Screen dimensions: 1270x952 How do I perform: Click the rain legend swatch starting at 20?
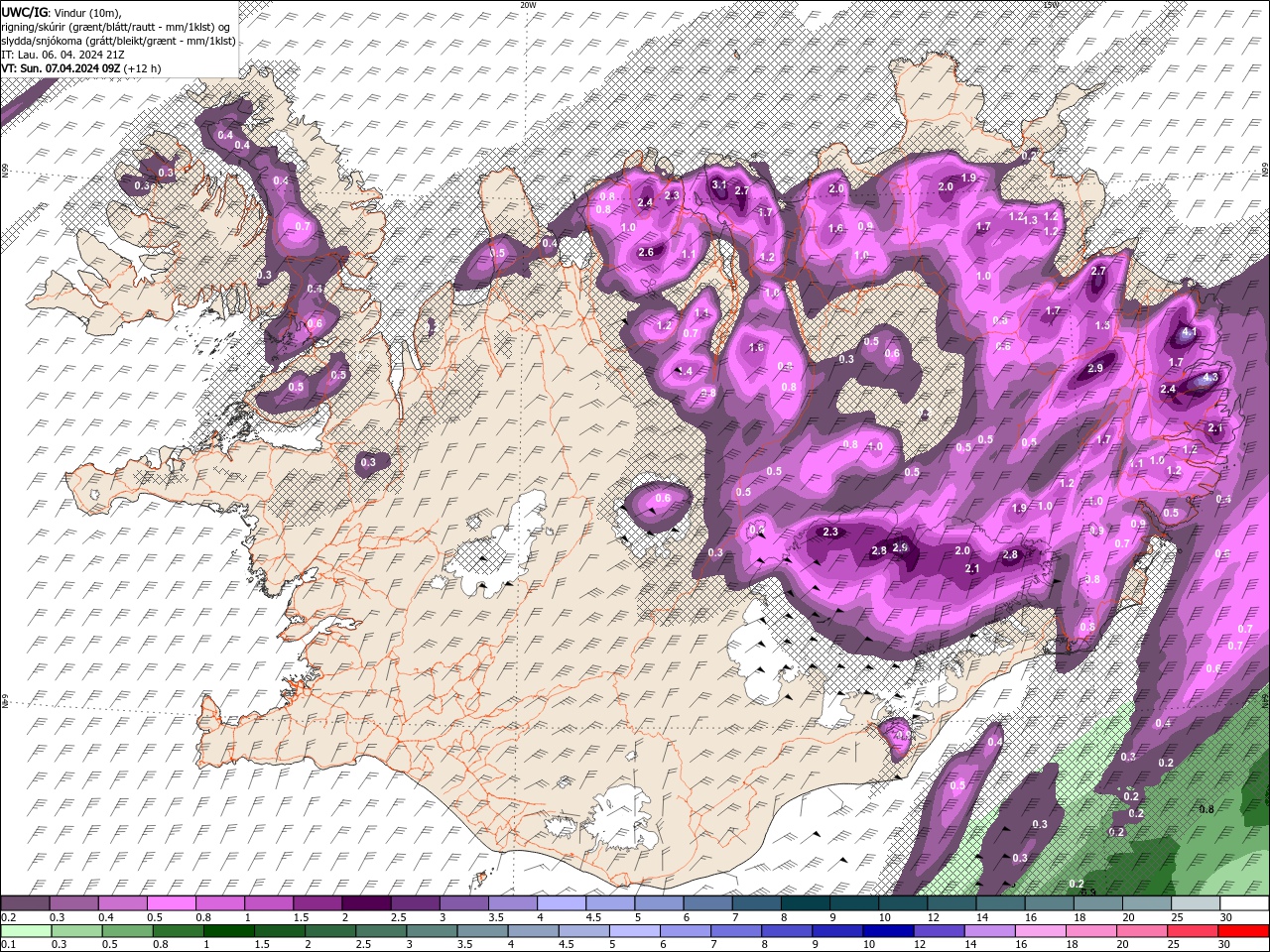coord(1142,930)
